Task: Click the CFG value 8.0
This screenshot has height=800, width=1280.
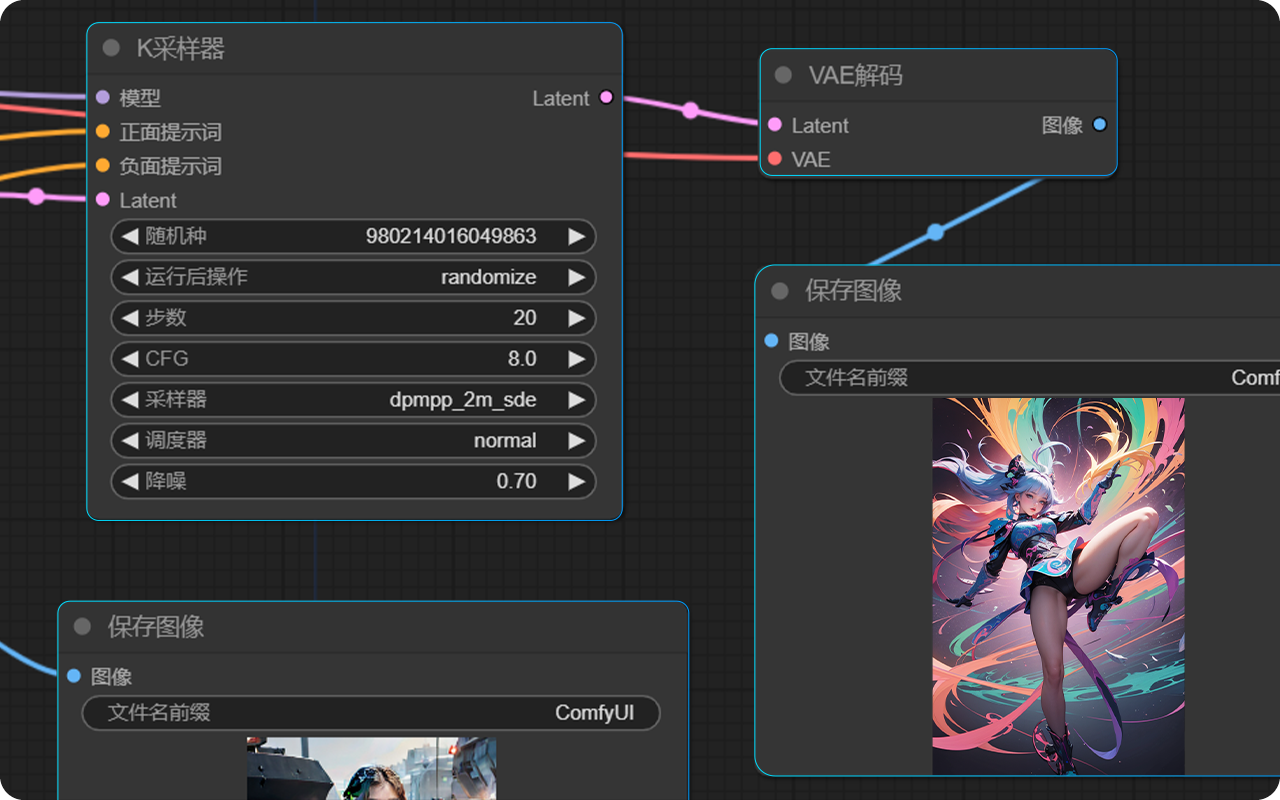Action: click(522, 358)
